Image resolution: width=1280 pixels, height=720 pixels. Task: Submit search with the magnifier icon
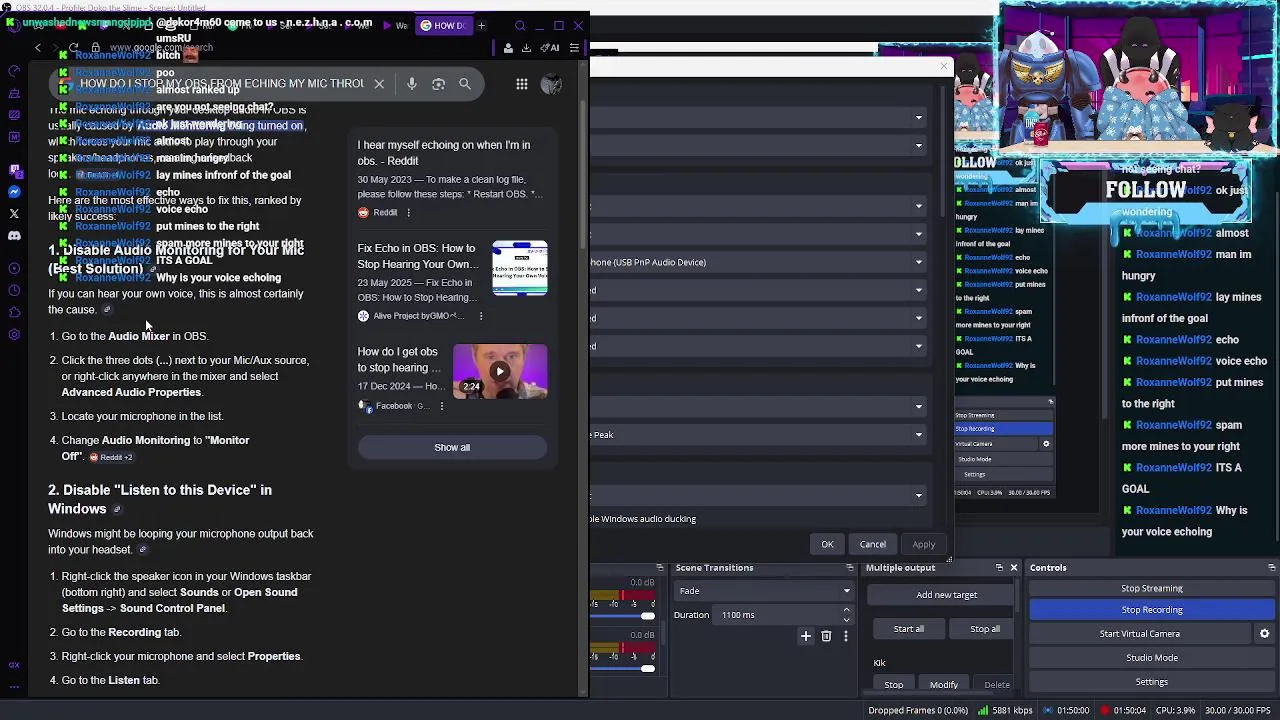tap(465, 84)
